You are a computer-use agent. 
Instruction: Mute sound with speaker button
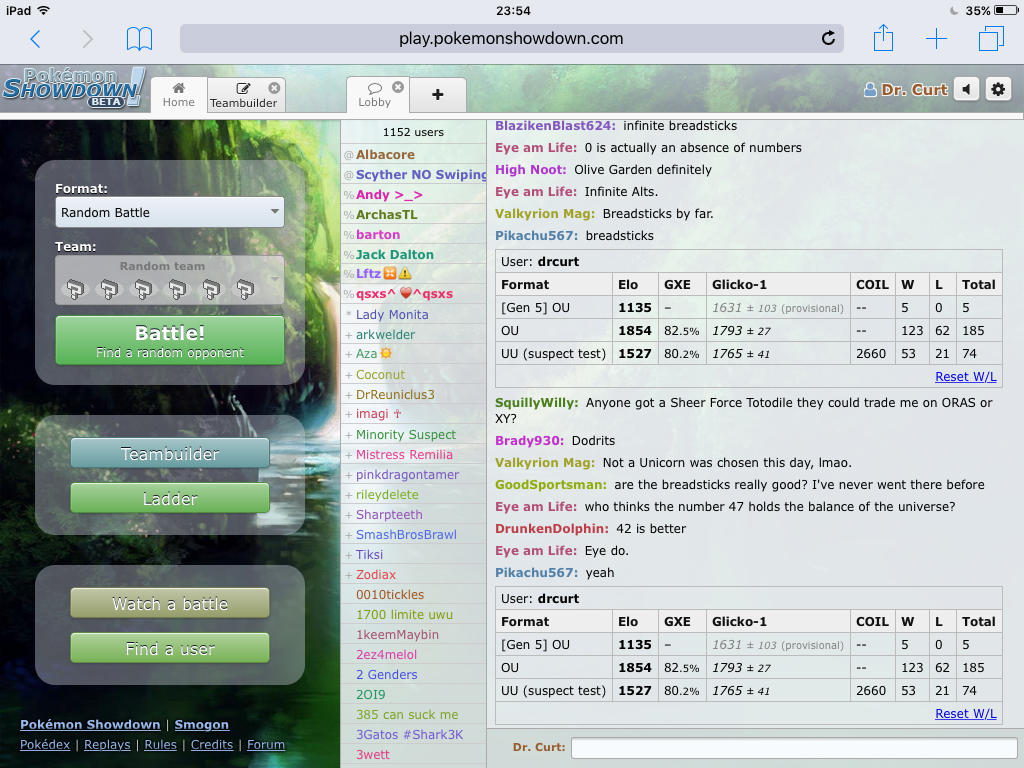pyautogui.click(x=966, y=89)
